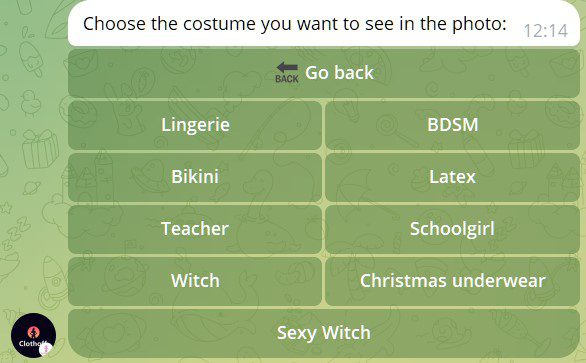Screen dimensions: 586x363
Task: Choose the Latex option
Action: pyautogui.click(x=452, y=177)
